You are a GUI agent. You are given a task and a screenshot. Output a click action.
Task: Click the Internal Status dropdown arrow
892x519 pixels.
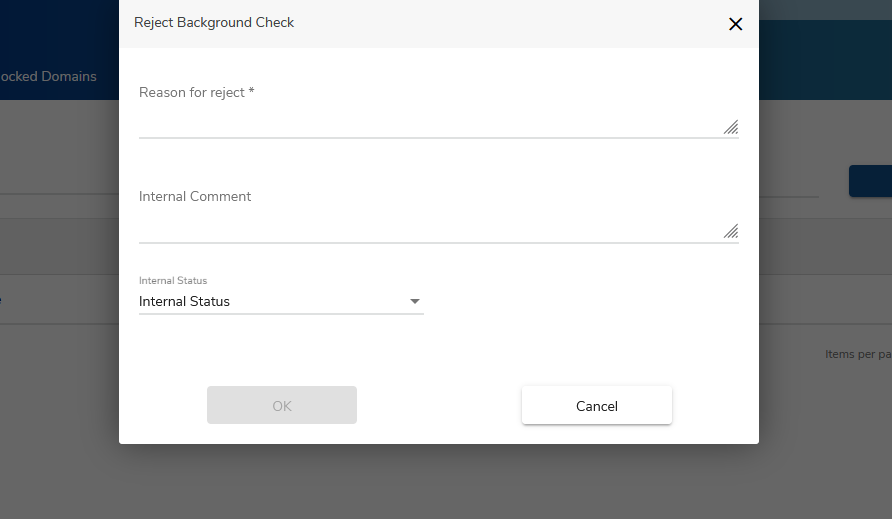(415, 302)
